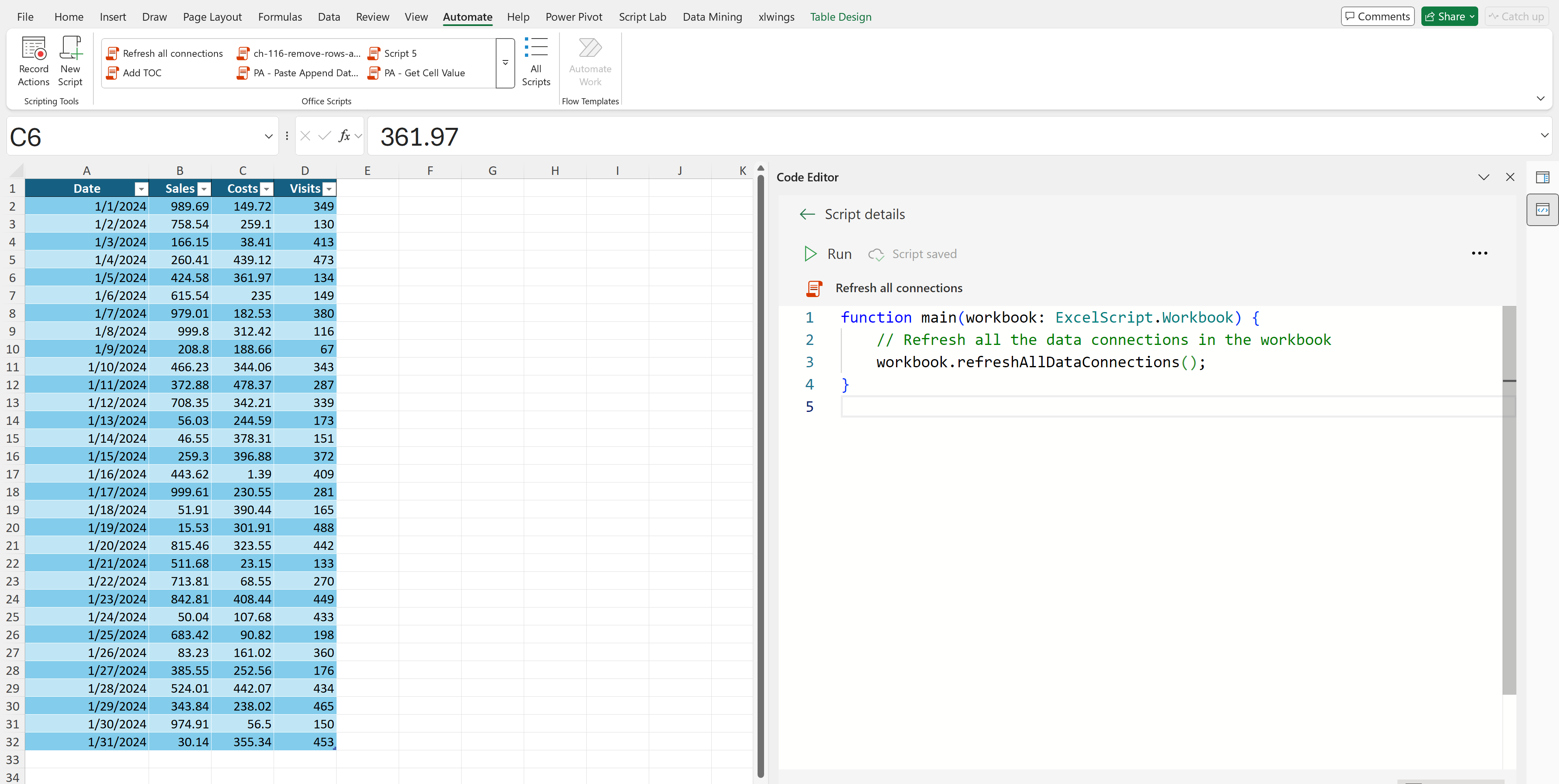This screenshot has height=784, width=1559.
Task: Expand the Office Scripts gallery
Action: pos(505,63)
